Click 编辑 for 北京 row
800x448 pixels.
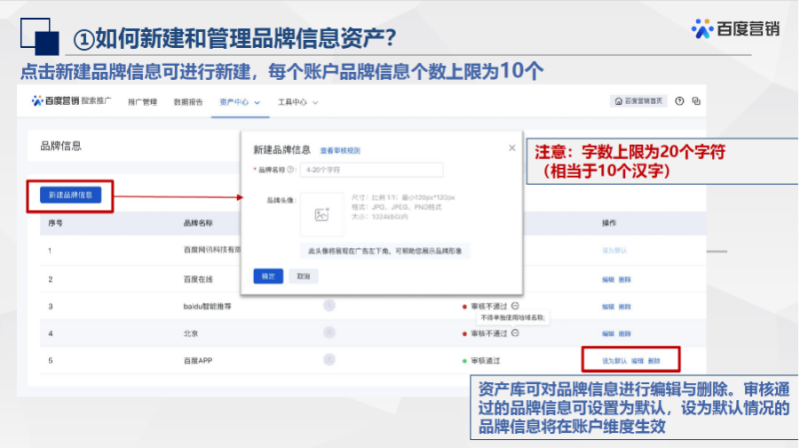click(608, 334)
